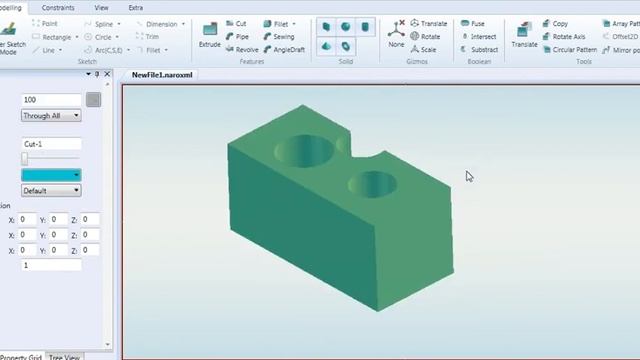Select the Arc(C,S,E) tool

(104, 50)
